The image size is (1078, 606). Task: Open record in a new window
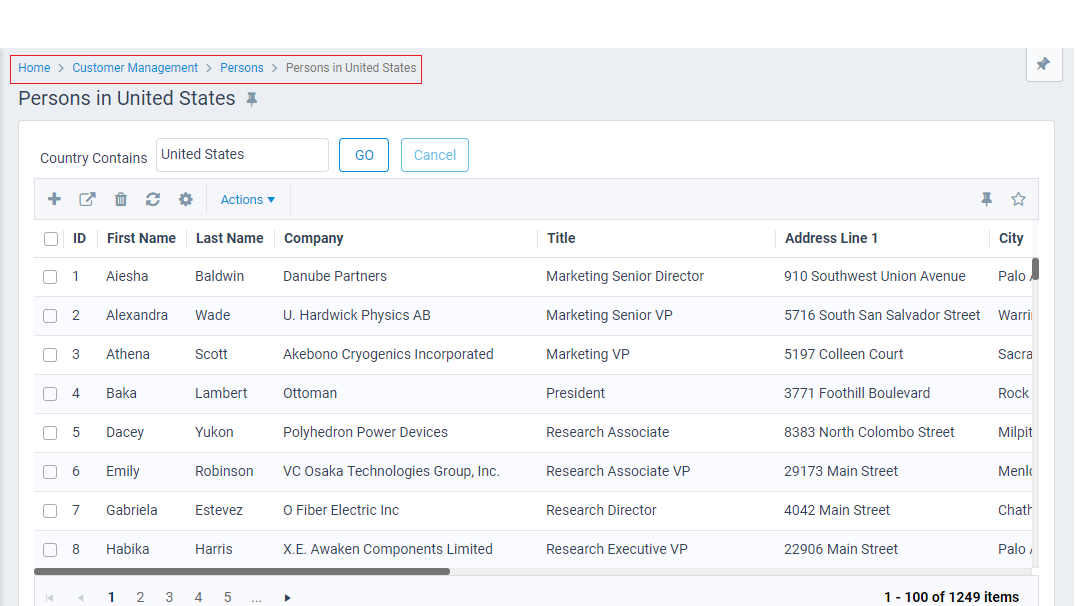click(87, 199)
